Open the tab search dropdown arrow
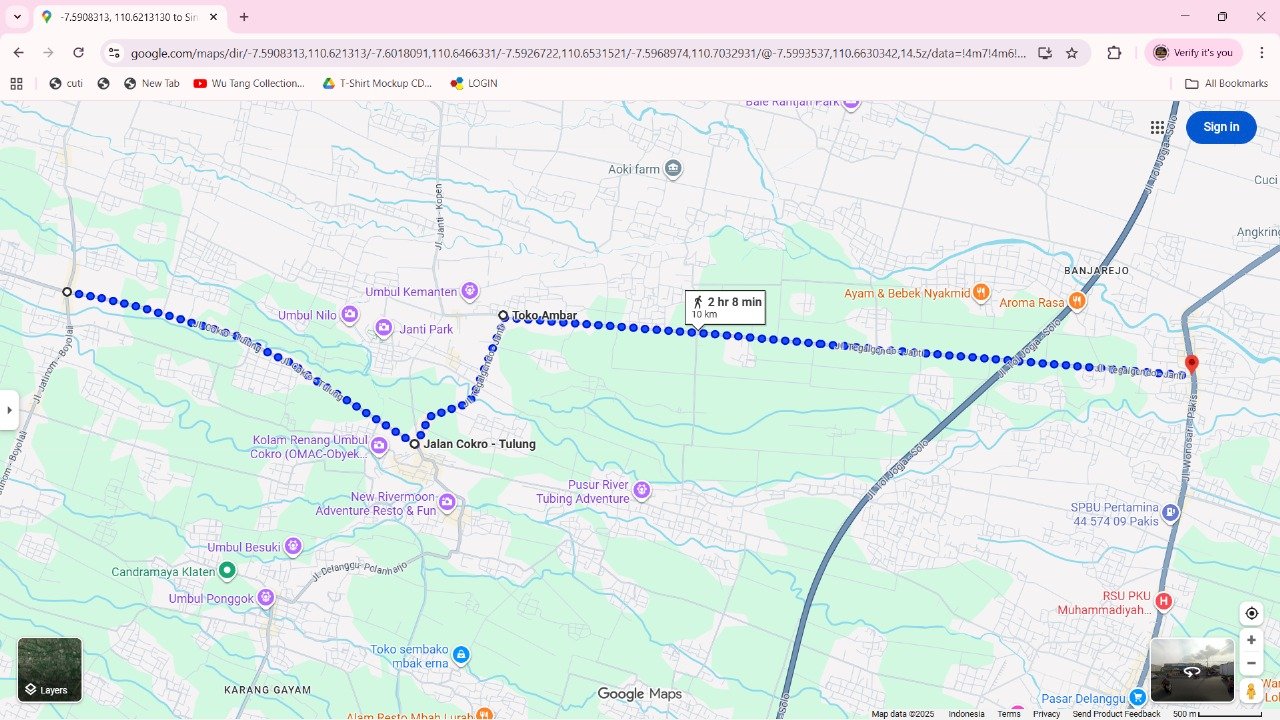 [17, 17]
